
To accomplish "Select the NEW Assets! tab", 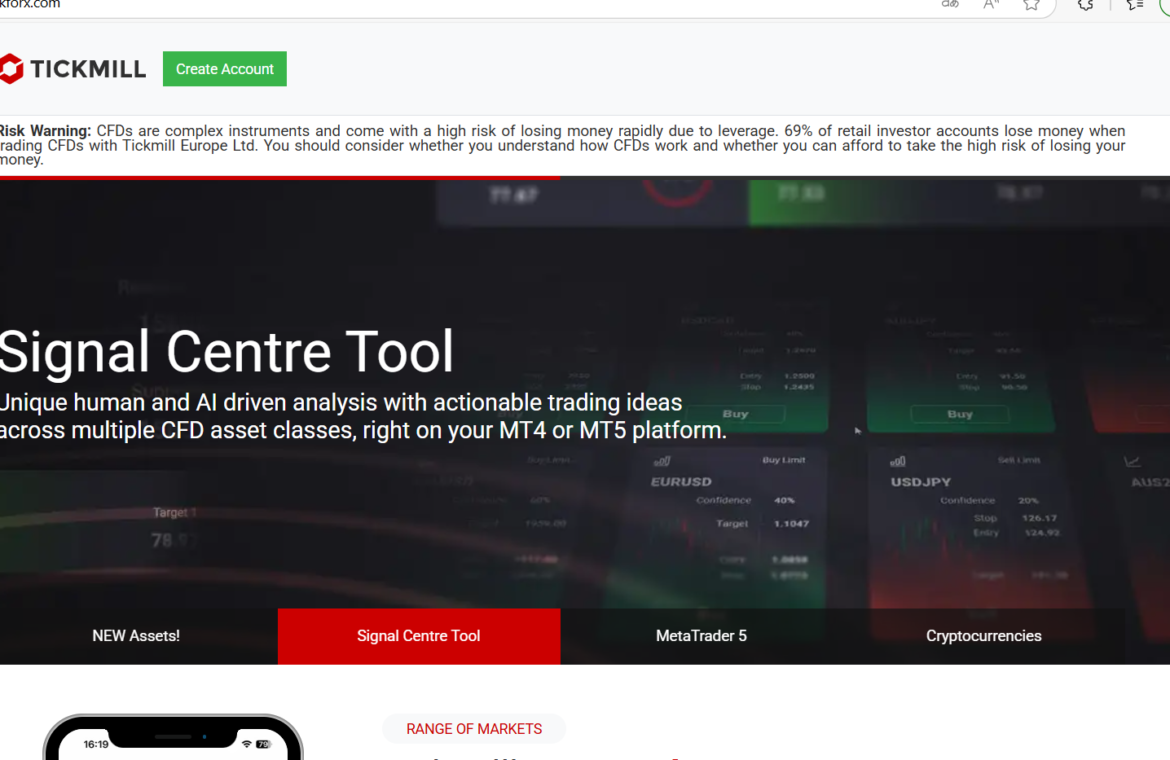I will (x=136, y=635).
